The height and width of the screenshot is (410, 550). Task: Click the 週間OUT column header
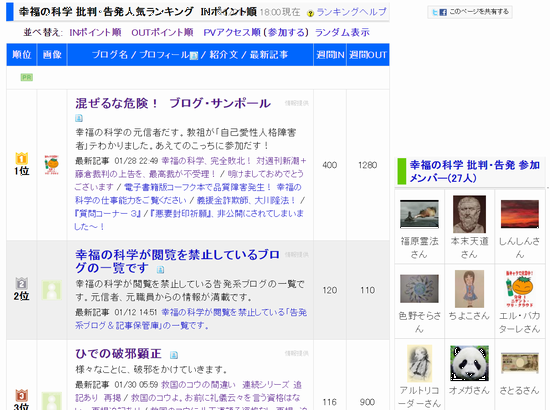(x=368, y=55)
